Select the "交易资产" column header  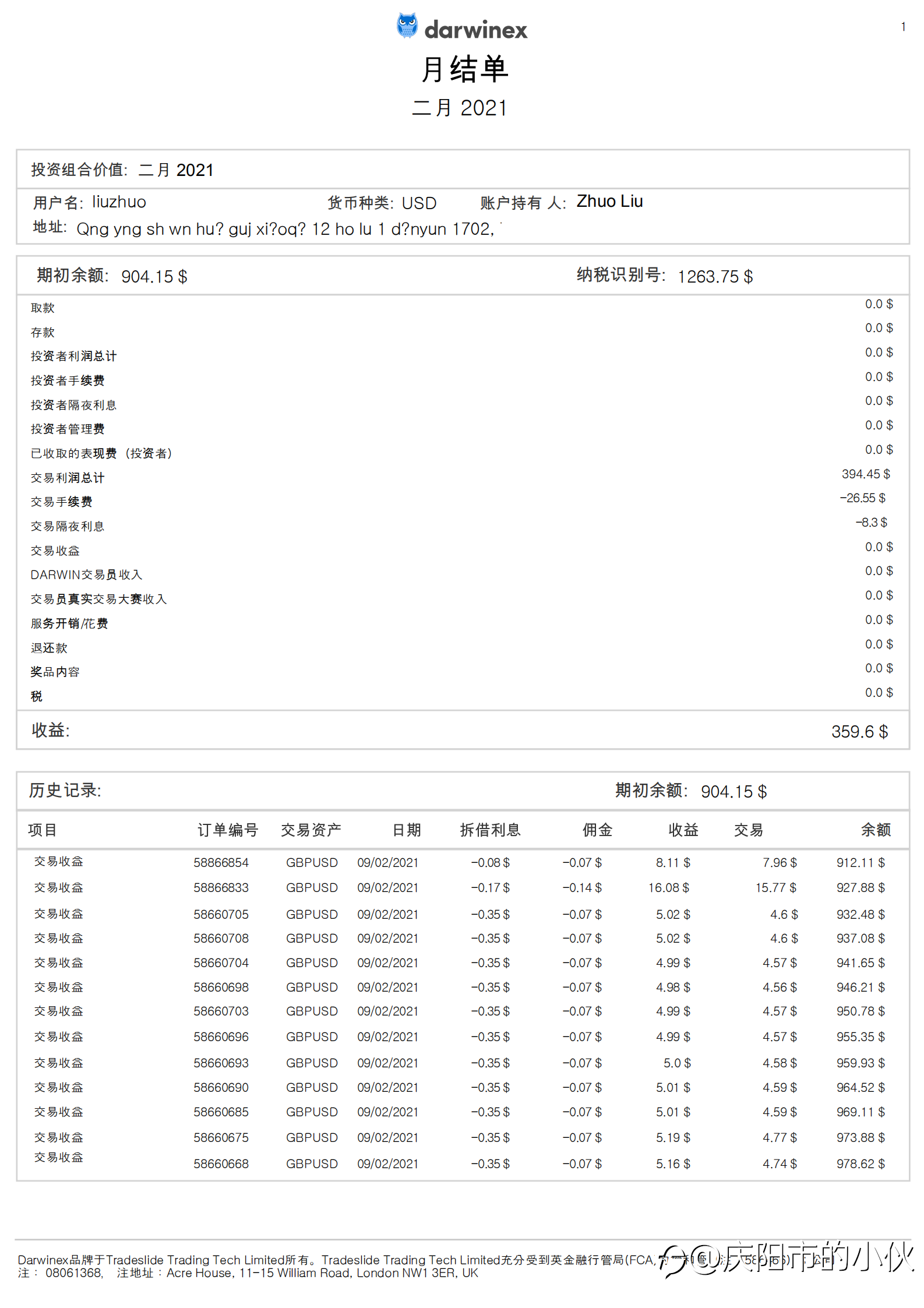point(311,830)
